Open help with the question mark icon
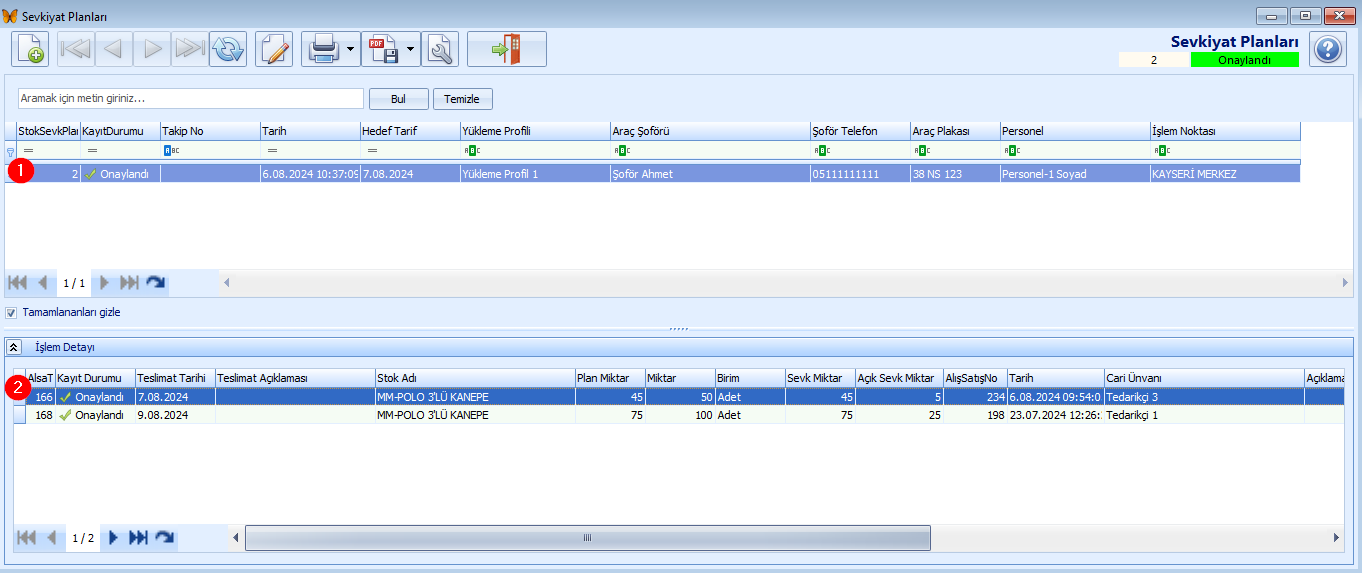1362x573 pixels. click(x=1328, y=49)
